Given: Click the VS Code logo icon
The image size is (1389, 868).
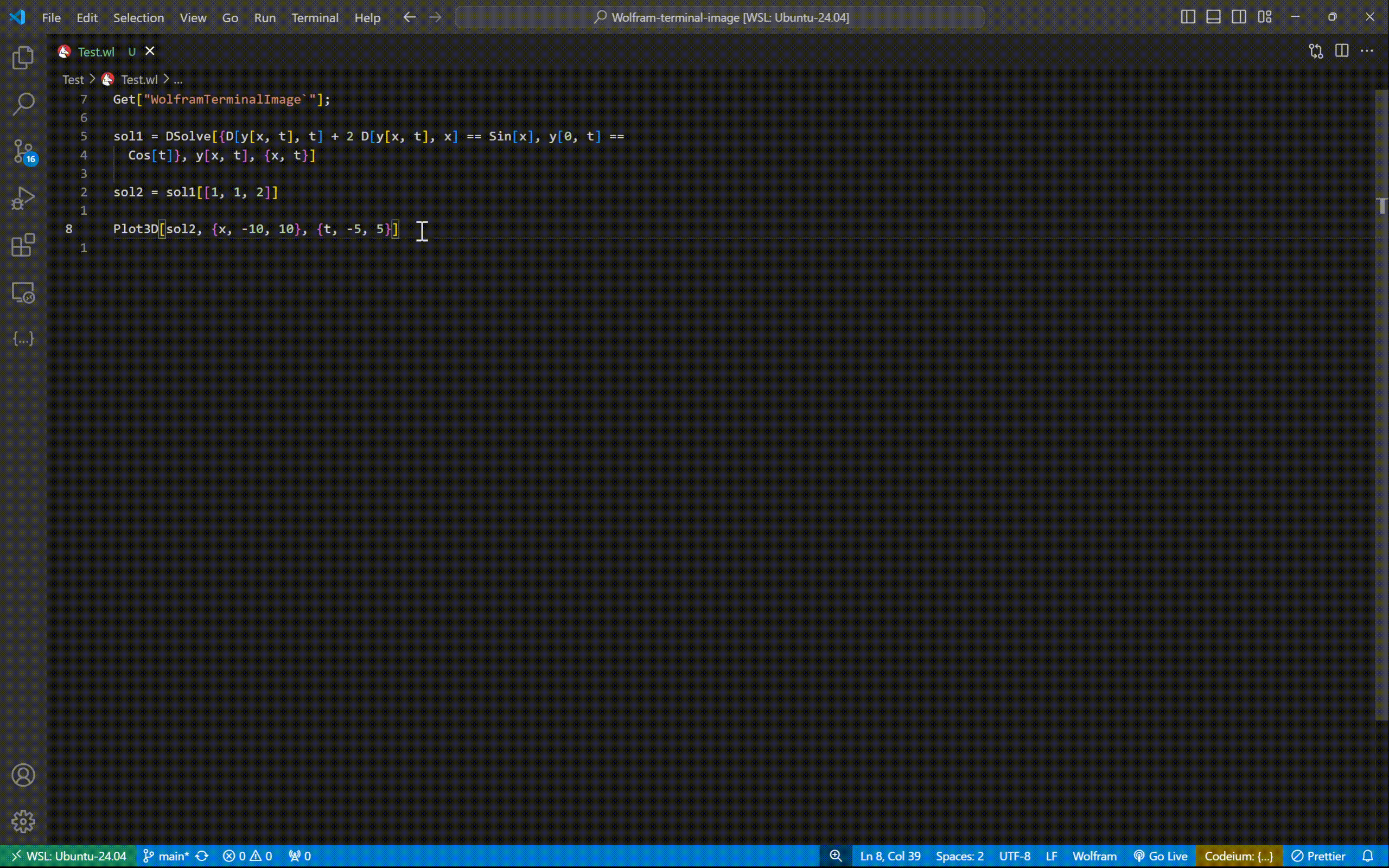Looking at the screenshot, I should 17,17.
